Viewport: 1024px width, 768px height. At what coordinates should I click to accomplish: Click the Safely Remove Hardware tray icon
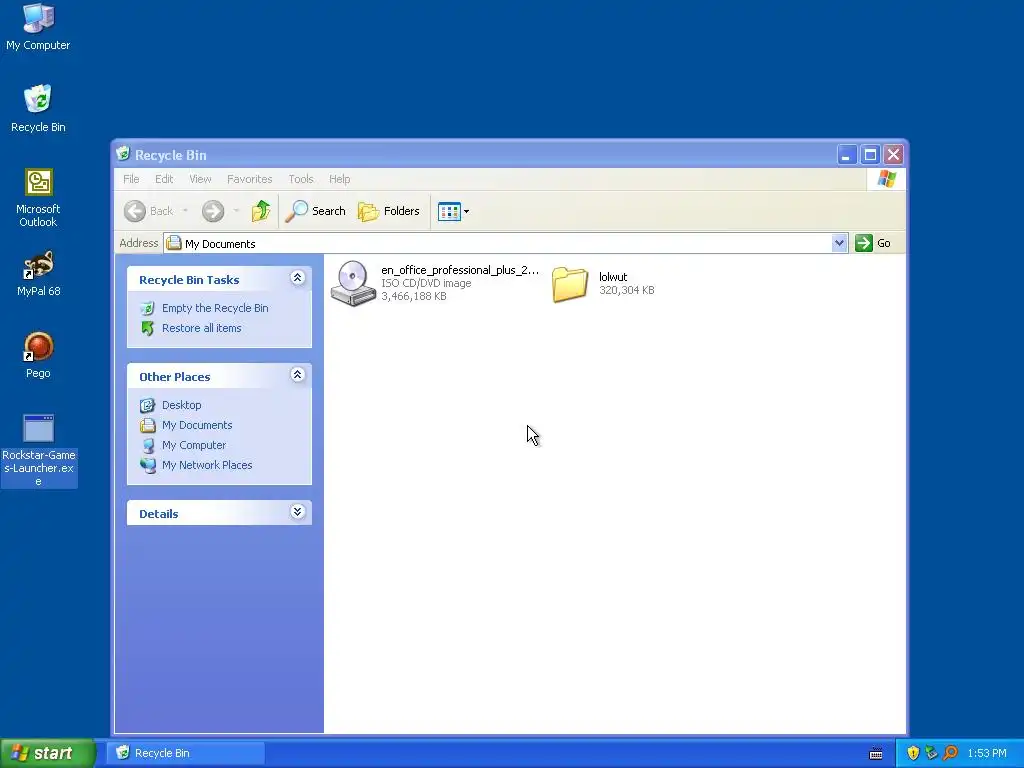pyautogui.click(x=931, y=753)
